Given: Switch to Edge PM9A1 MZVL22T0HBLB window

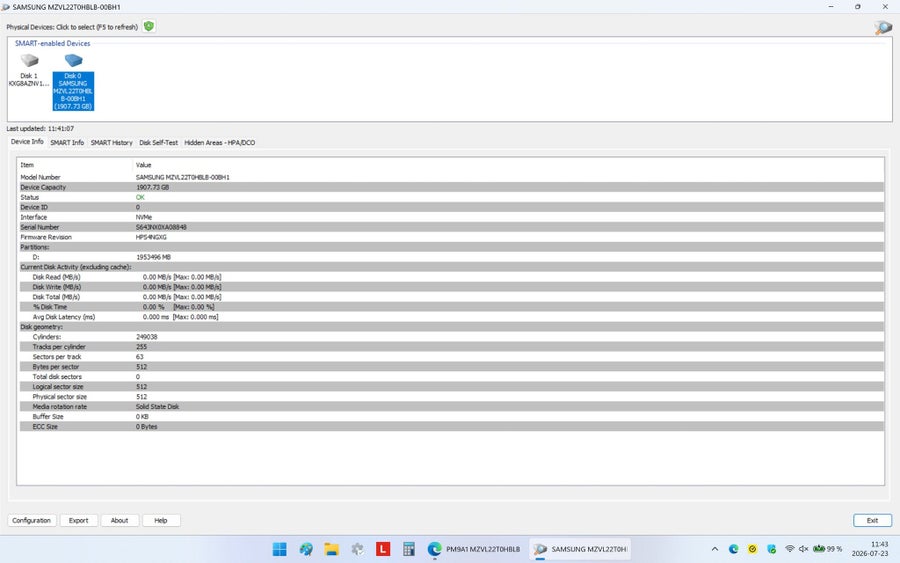Looking at the screenshot, I should 474,549.
